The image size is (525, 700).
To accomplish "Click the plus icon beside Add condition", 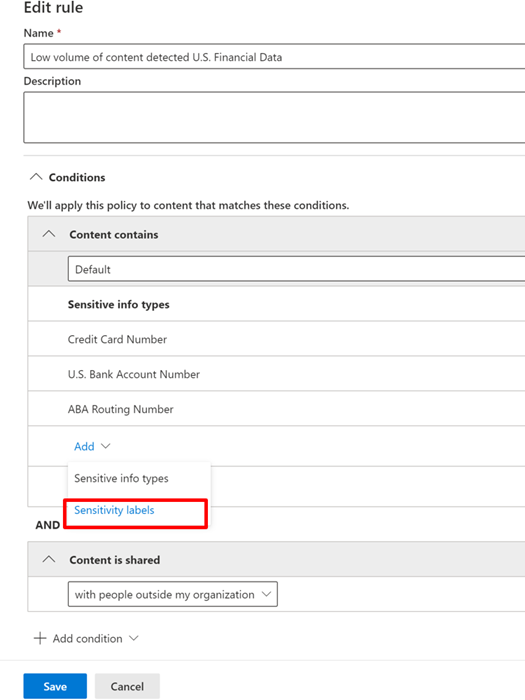I will click(40, 638).
